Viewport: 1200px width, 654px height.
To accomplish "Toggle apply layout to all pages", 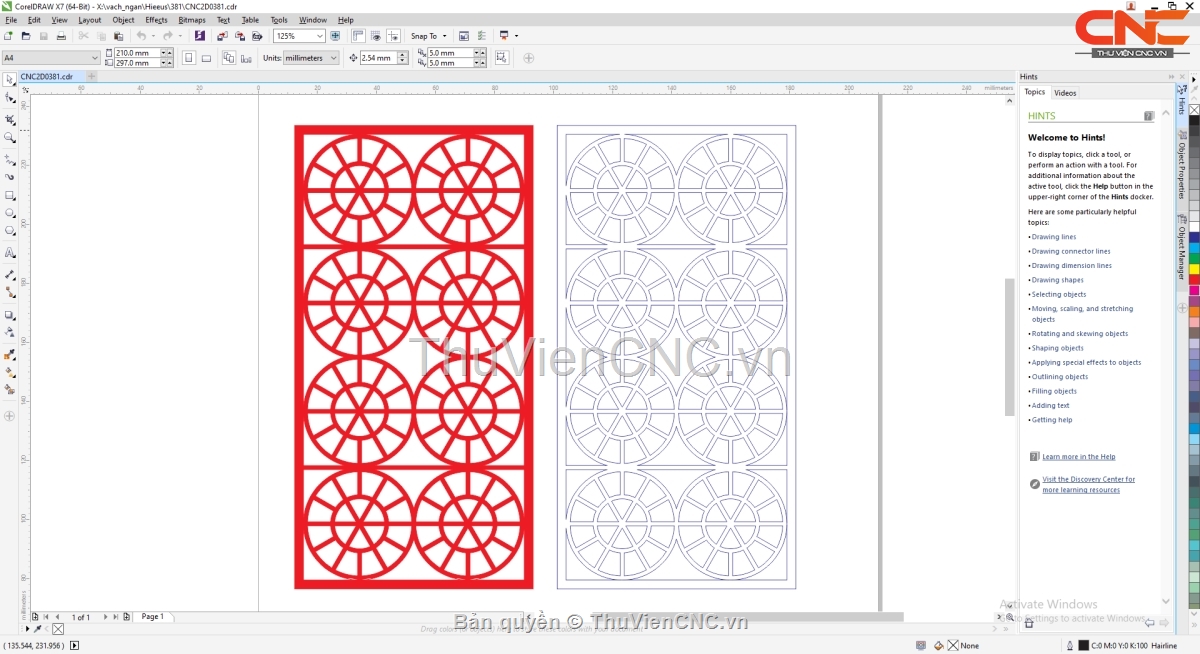I will click(x=229, y=58).
